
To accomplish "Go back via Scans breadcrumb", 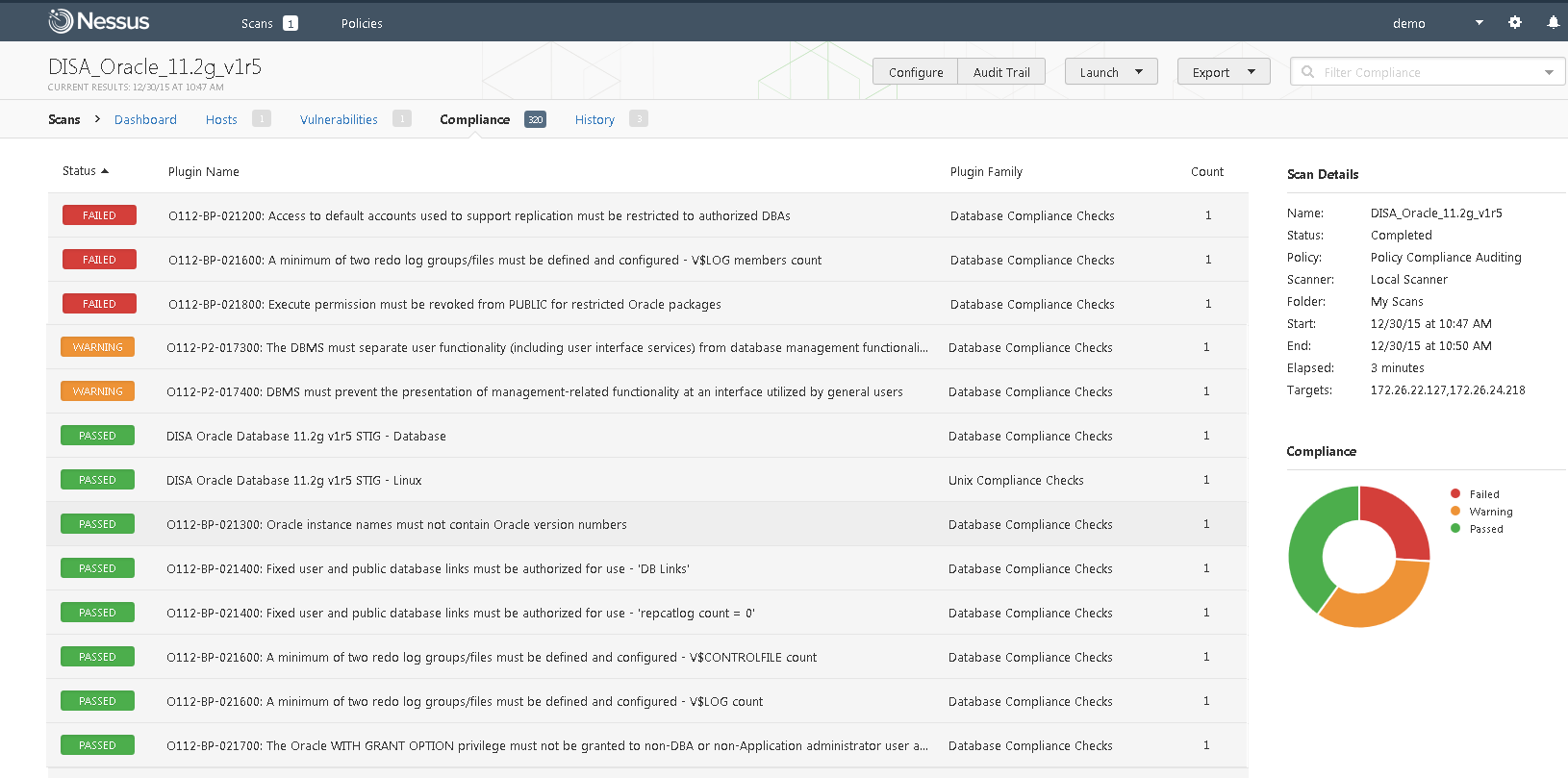I will pyautogui.click(x=64, y=119).
